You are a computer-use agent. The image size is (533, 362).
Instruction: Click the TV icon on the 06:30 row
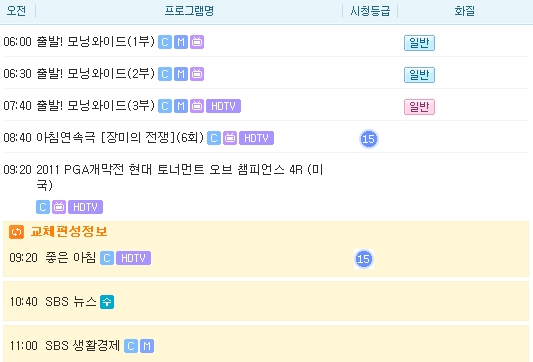[x=197, y=74]
